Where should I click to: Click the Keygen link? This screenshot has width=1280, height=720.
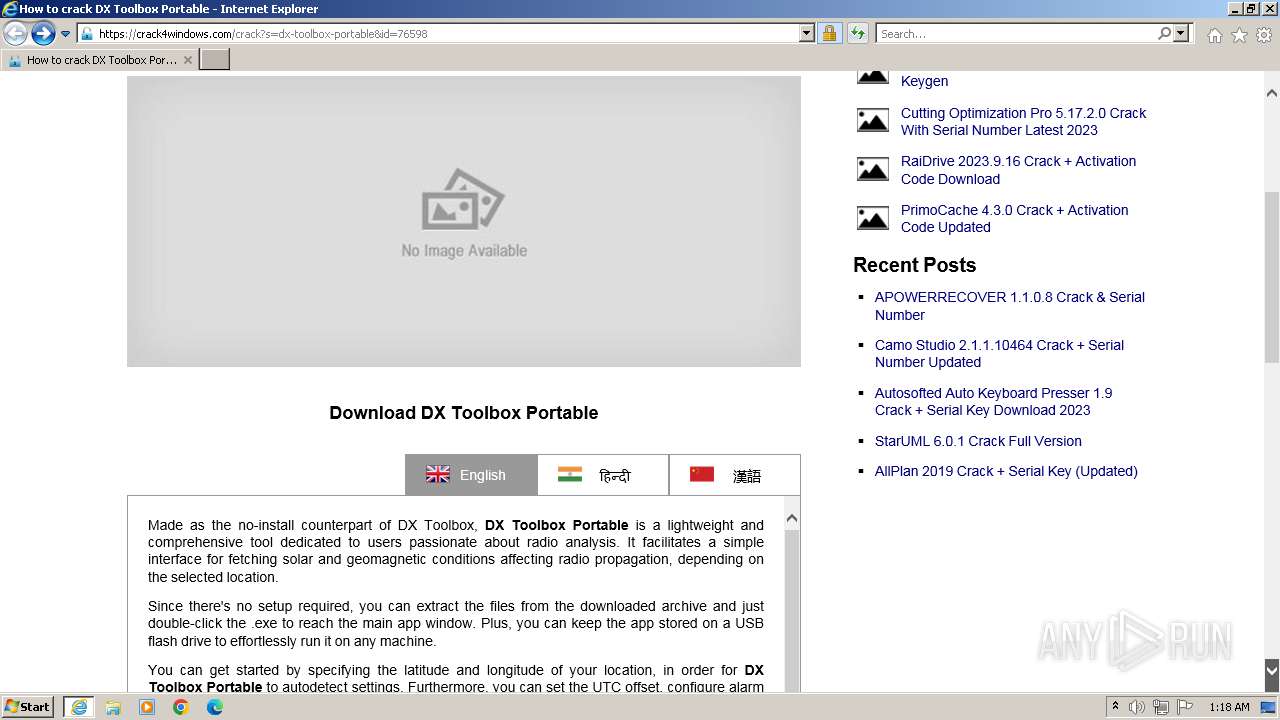pos(924,81)
